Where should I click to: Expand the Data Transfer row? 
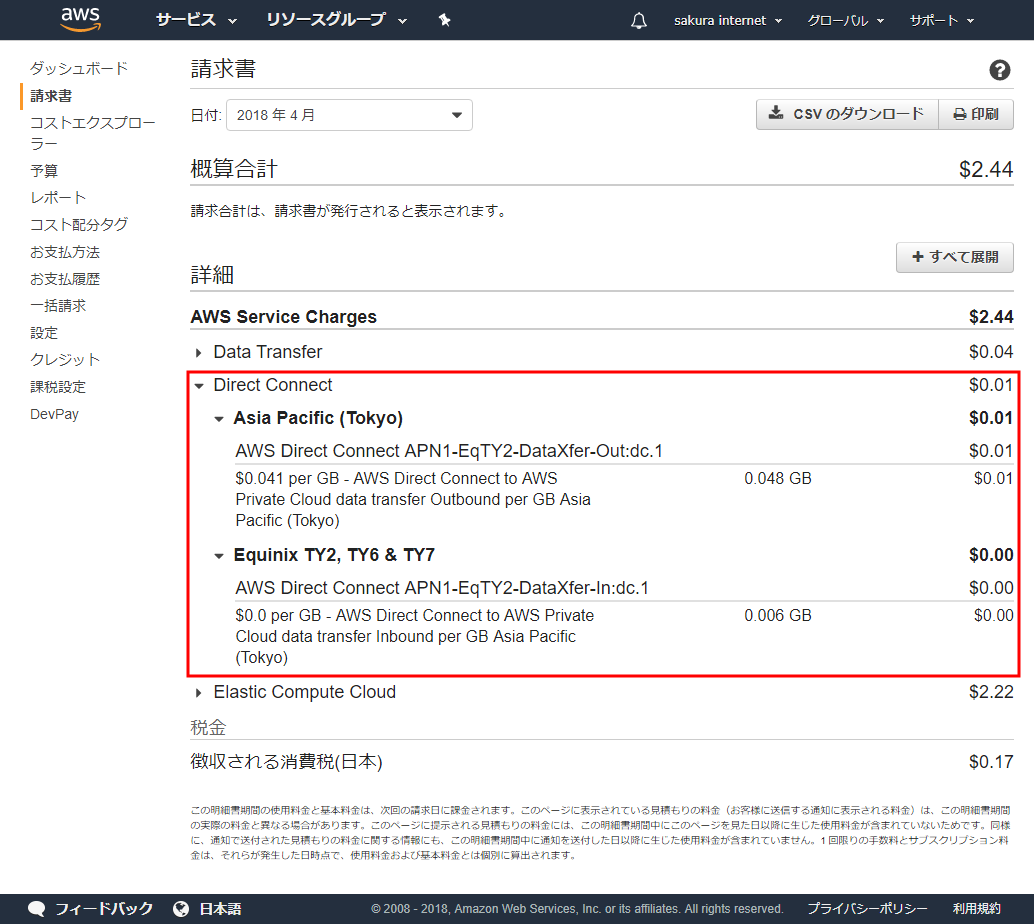pos(199,352)
